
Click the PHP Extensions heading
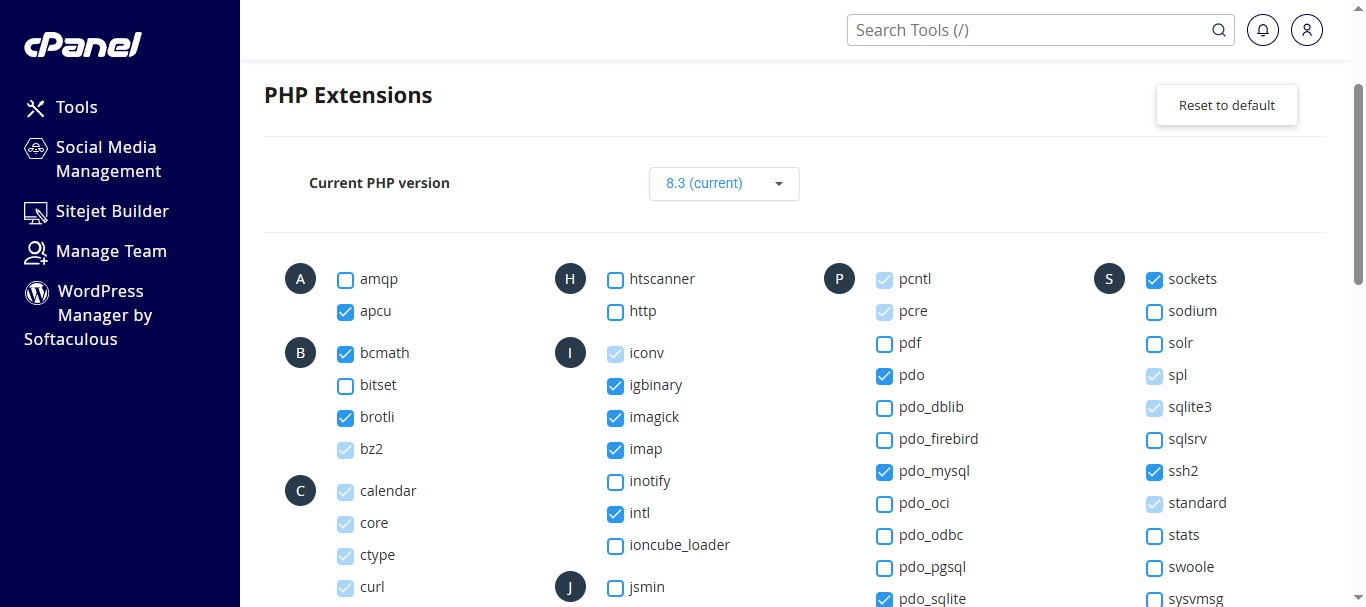[348, 96]
